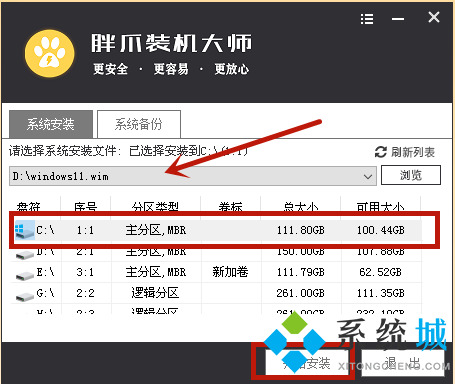
Task: Close the installer window
Action: pyautogui.click(x=434, y=17)
